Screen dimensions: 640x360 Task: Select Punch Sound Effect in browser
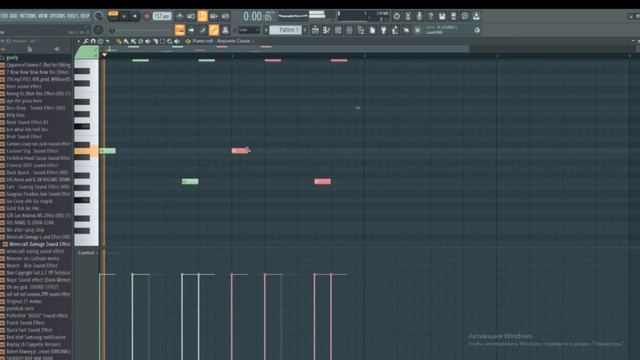25,322
